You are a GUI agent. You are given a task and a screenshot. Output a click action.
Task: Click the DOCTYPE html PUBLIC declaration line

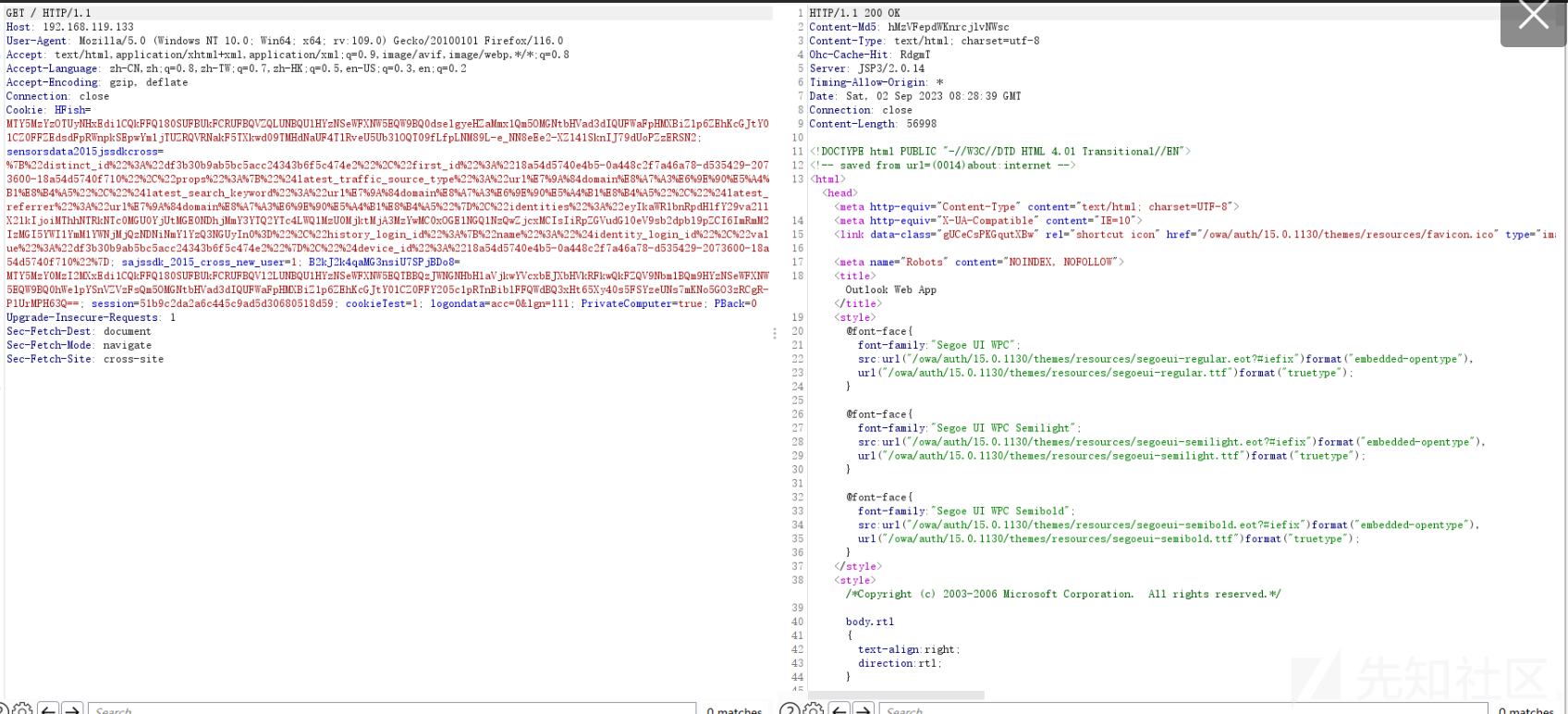click(1000, 152)
